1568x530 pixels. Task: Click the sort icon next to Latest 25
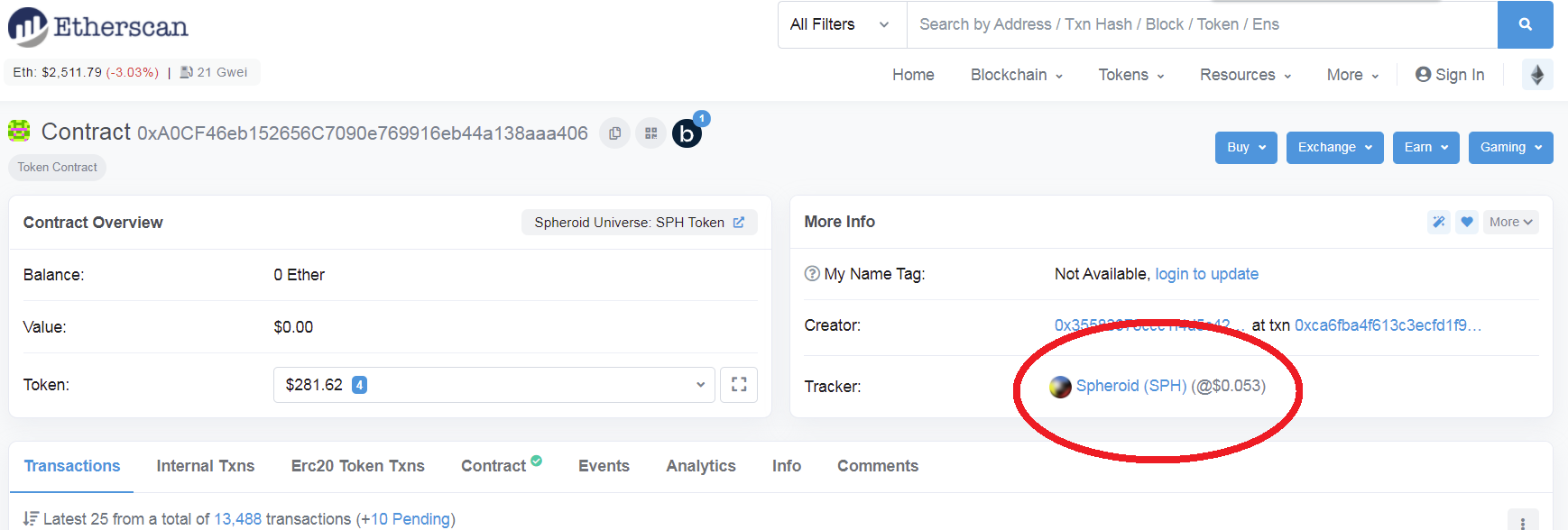click(31, 518)
